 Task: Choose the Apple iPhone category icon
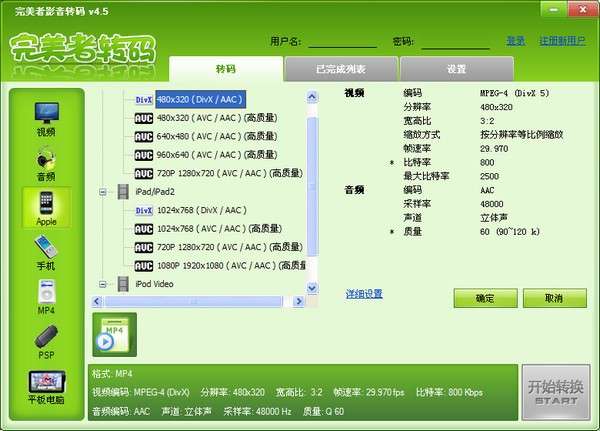(x=46, y=203)
